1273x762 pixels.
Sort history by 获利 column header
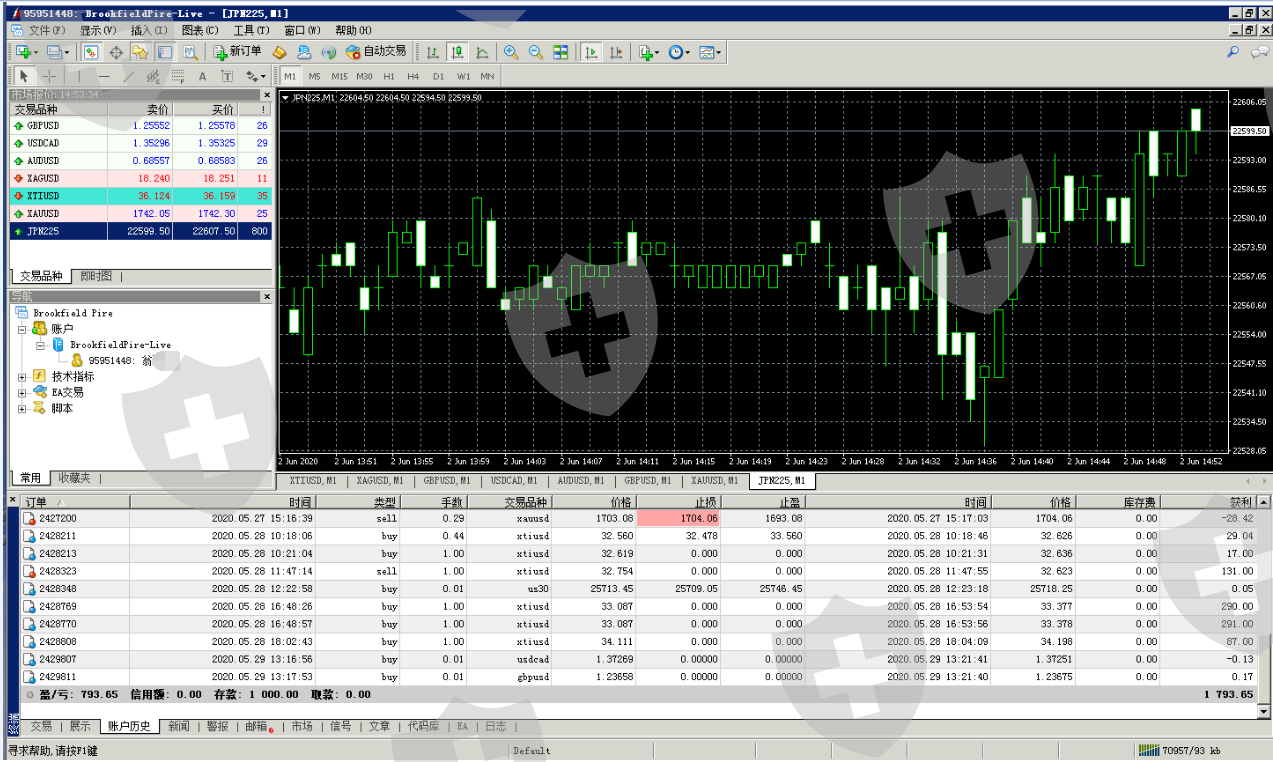[x=1239, y=502]
